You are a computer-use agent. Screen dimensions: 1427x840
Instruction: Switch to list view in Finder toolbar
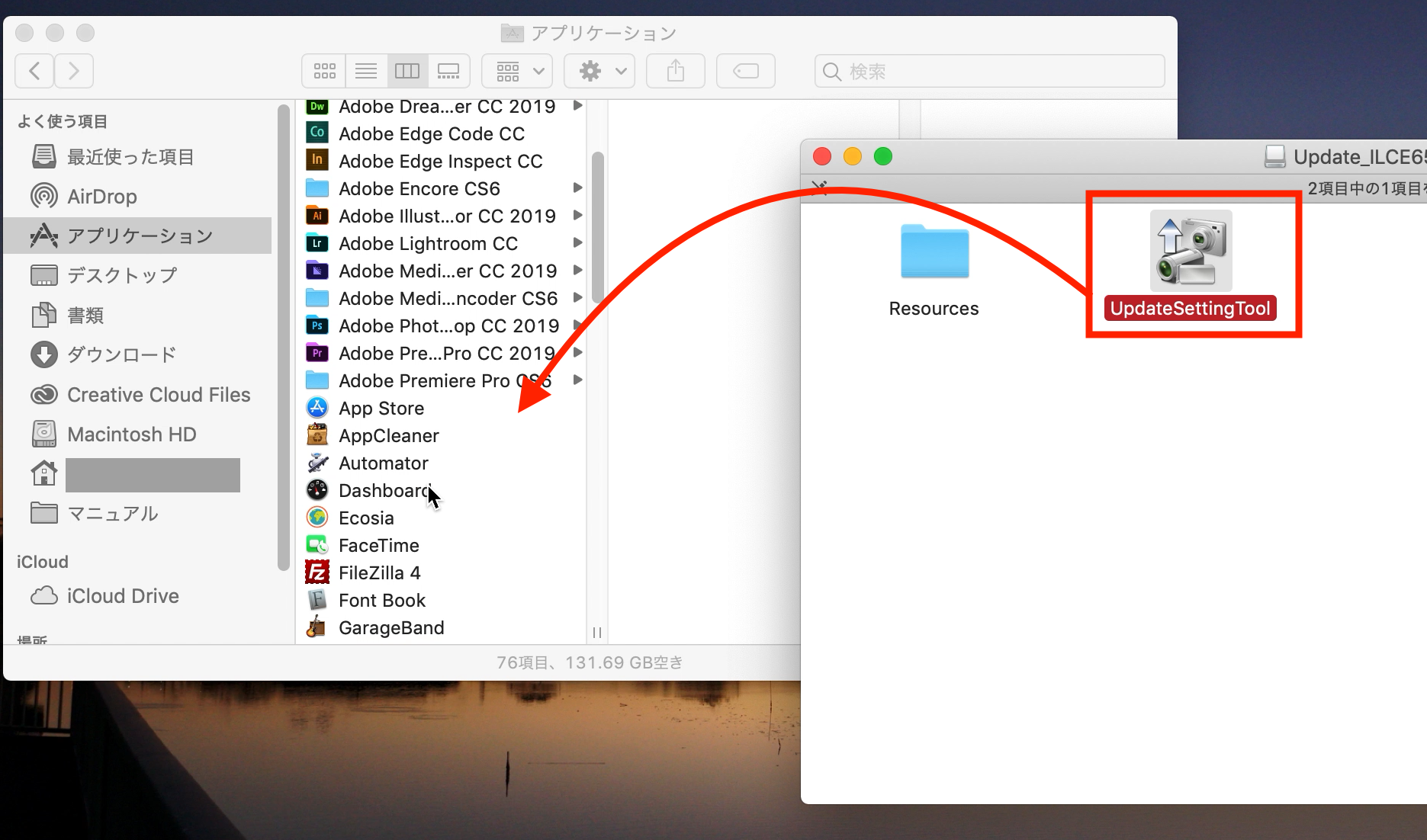pos(366,71)
